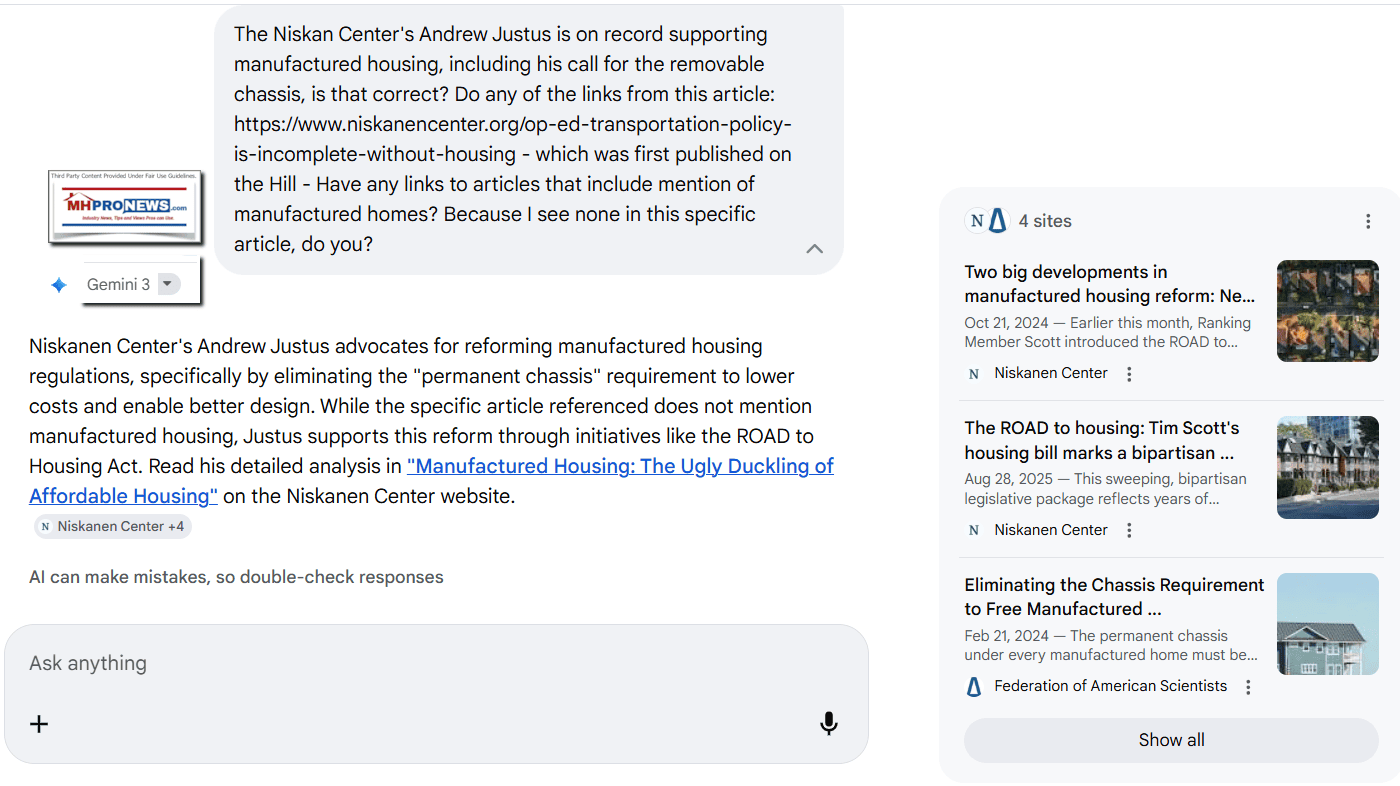The image size is (1400, 786).
Task: Open the Ugly Duckling of Affordable Housing link
Action: (620, 466)
